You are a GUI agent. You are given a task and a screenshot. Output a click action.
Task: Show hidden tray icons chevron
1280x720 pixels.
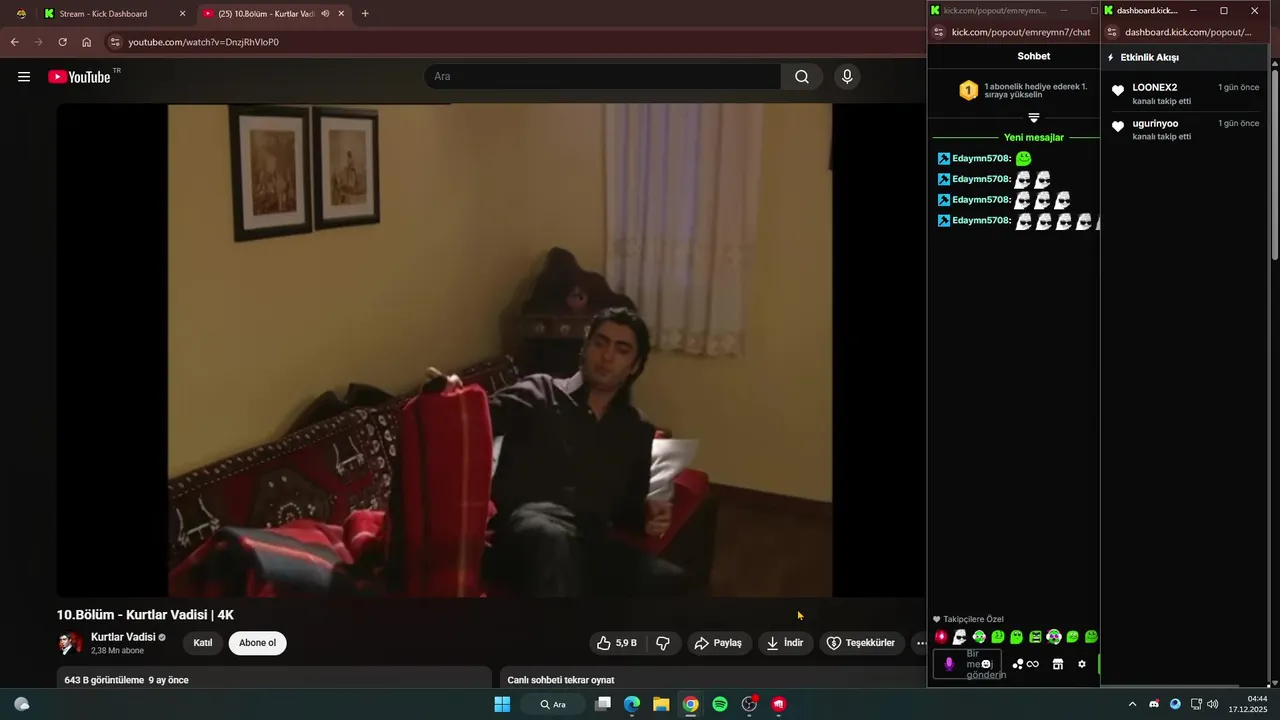coord(1132,704)
